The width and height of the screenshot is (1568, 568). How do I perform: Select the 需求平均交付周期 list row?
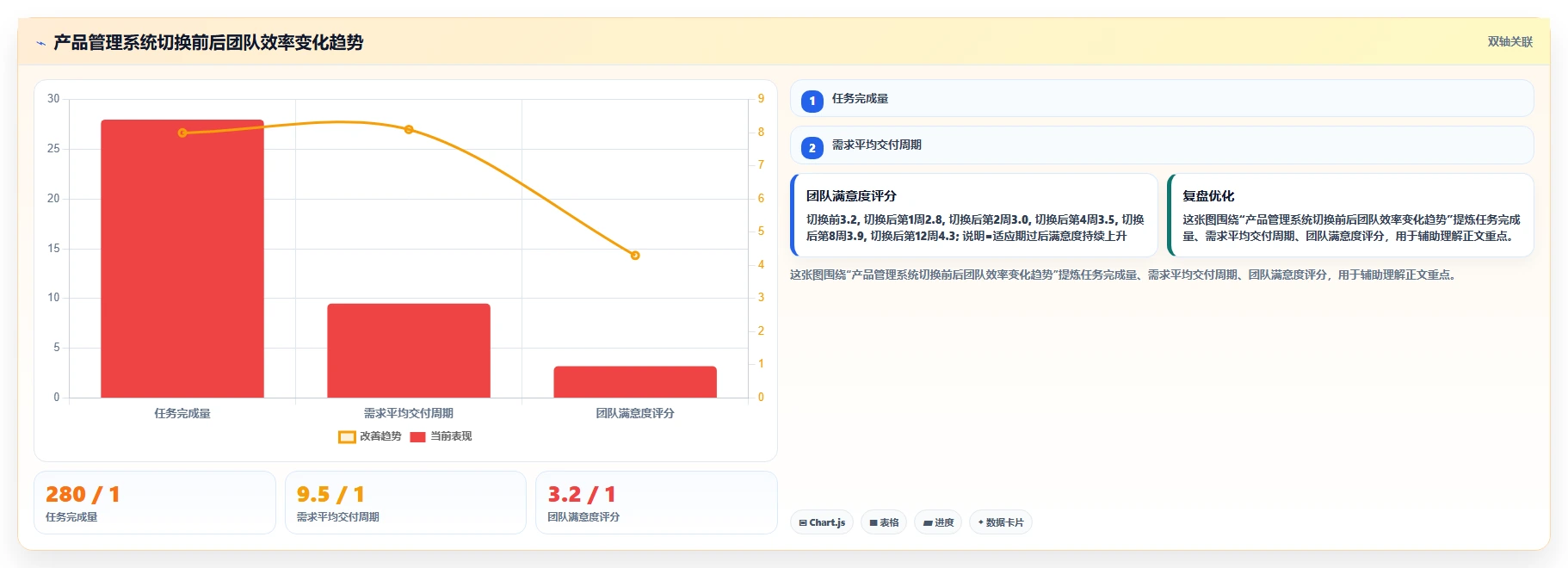pyautogui.click(x=1162, y=145)
